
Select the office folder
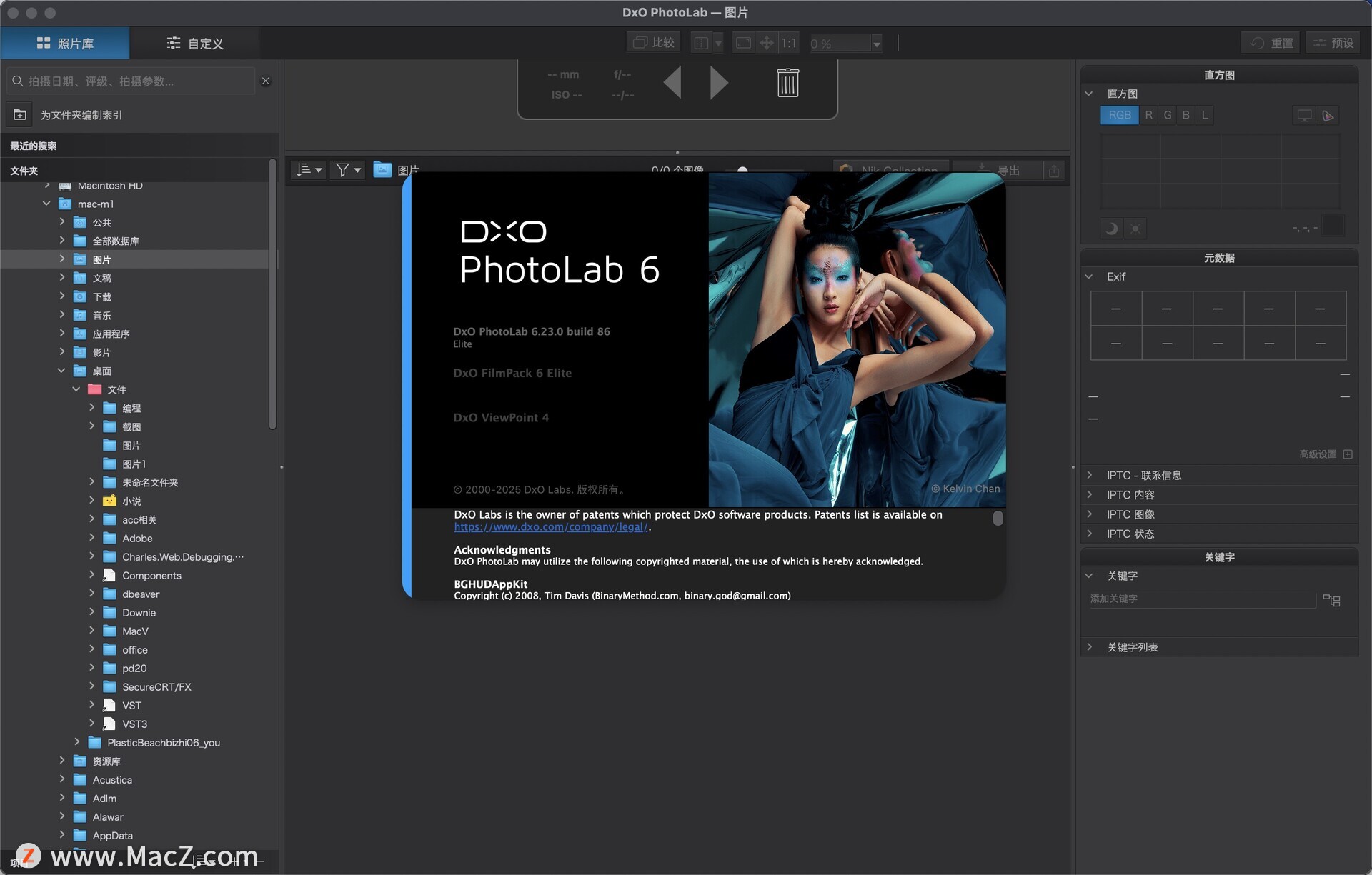point(135,649)
